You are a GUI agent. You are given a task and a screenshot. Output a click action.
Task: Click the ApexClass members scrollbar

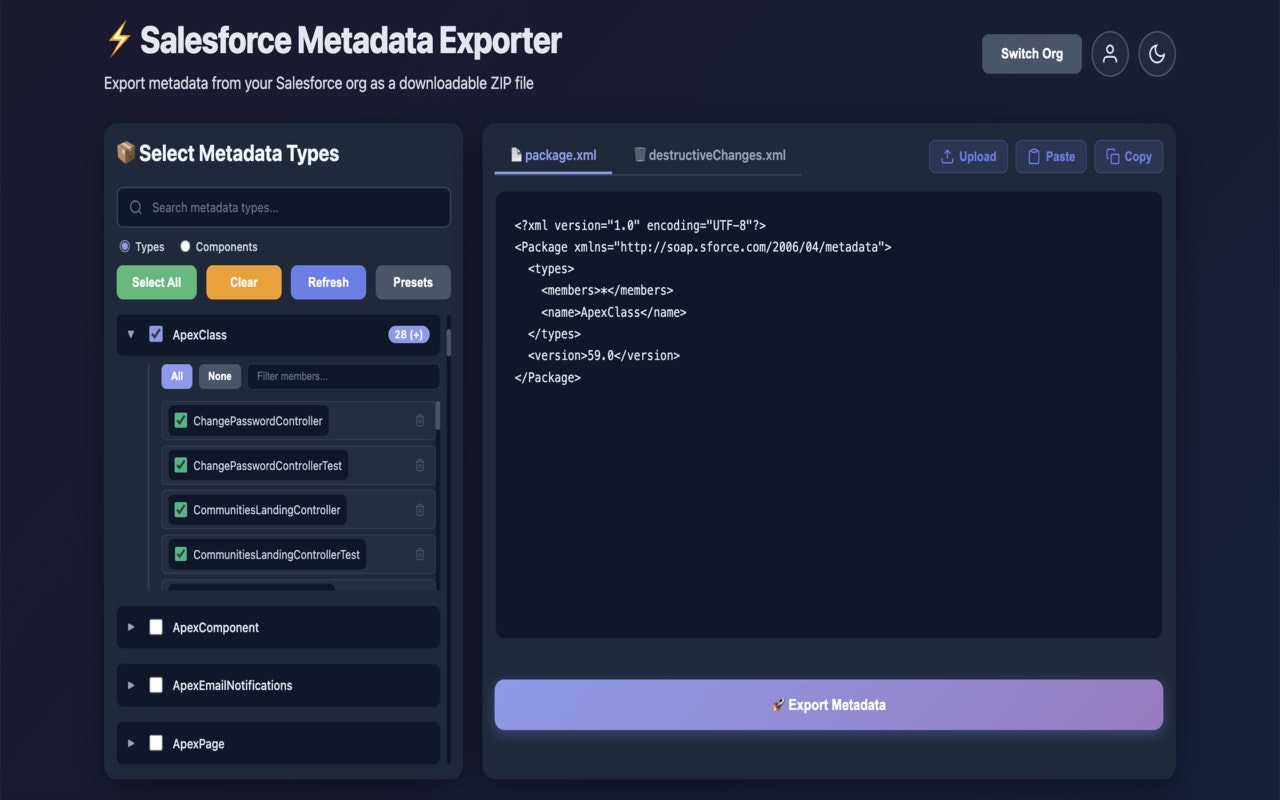[x=438, y=415]
